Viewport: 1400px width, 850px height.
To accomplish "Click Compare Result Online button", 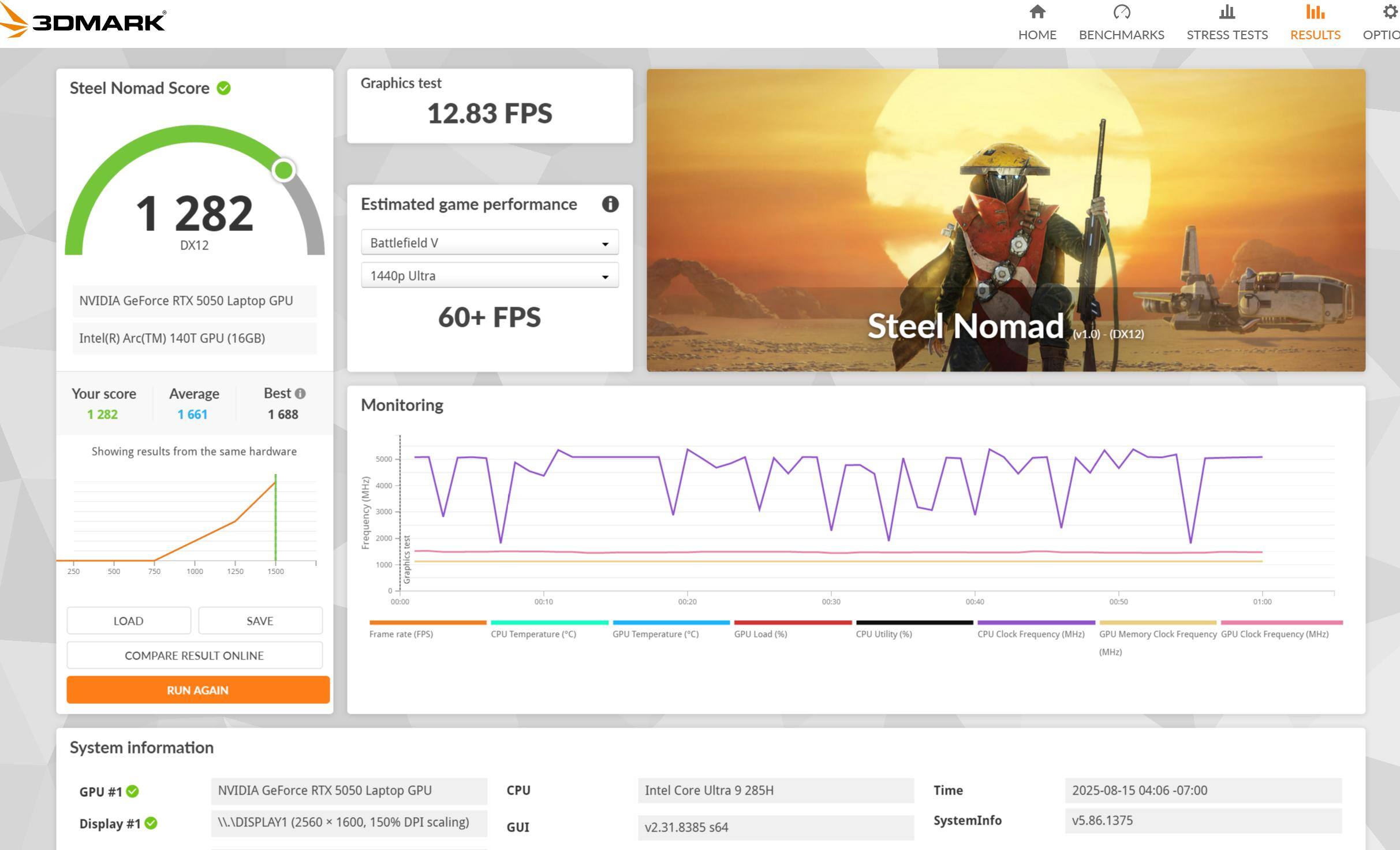I will click(194, 655).
